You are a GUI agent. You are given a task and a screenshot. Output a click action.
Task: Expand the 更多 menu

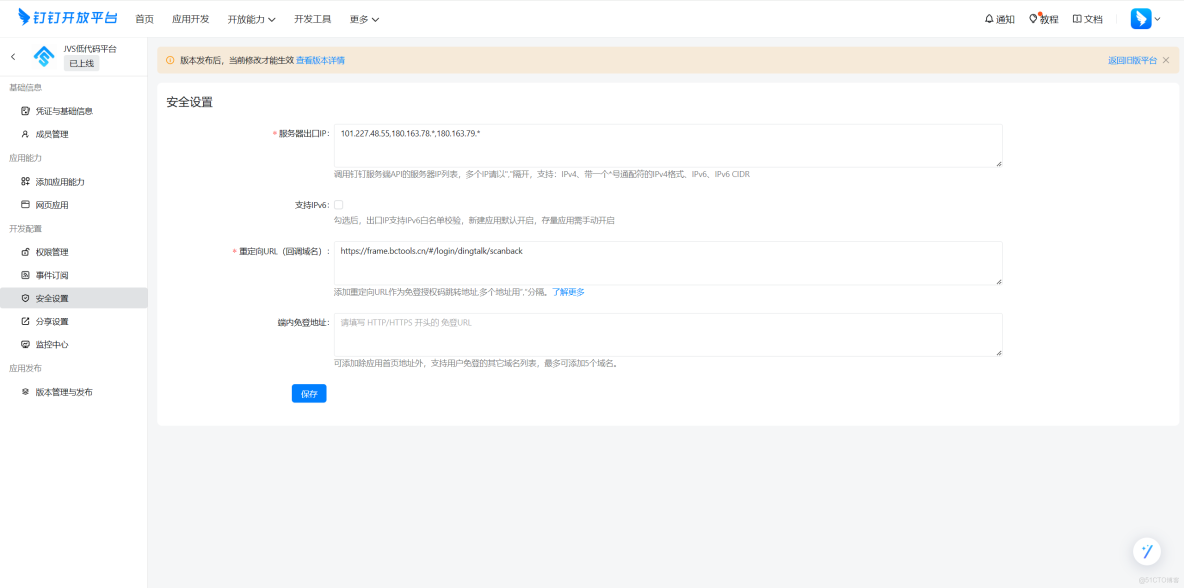[x=360, y=18]
